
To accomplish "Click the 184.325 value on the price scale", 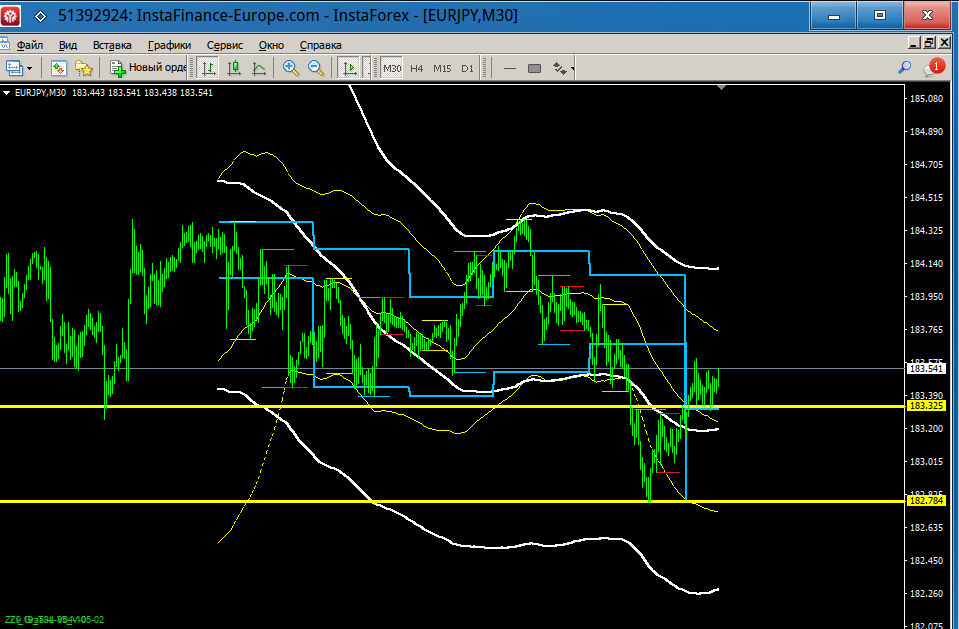I will coord(927,231).
